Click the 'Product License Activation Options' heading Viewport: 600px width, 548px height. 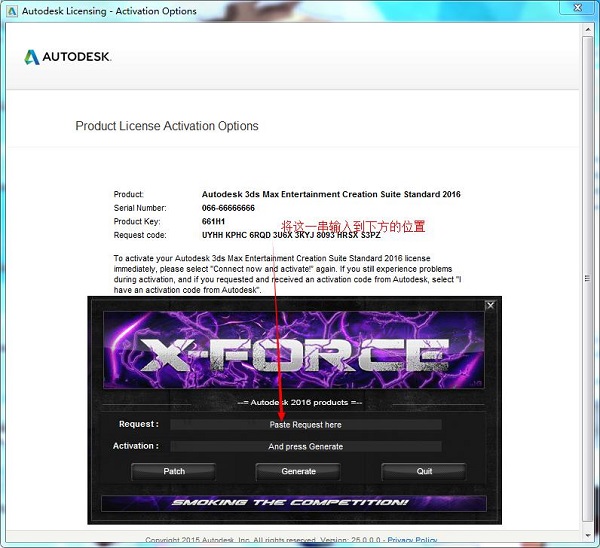pyautogui.click(x=167, y=127)
